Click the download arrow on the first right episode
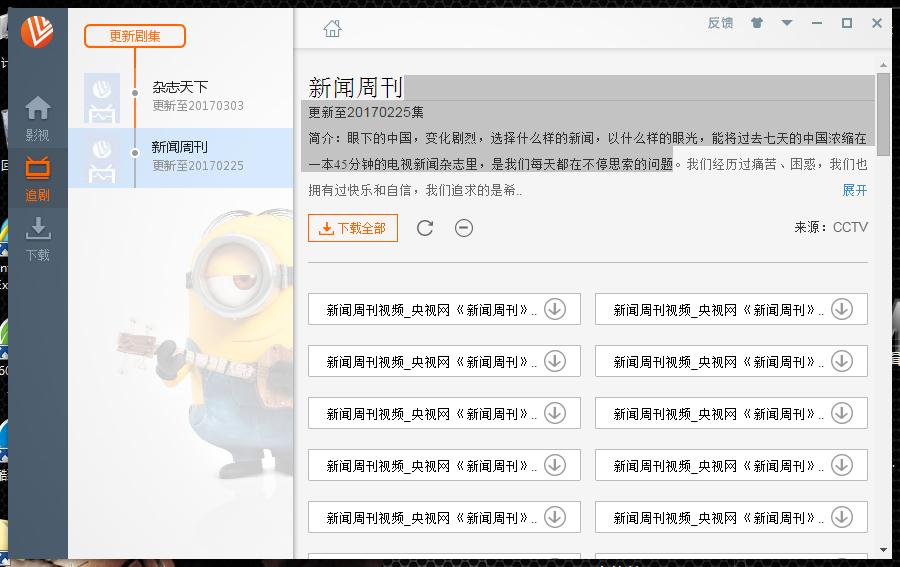This screenshot has height=567, width=900. coord(842,309)
